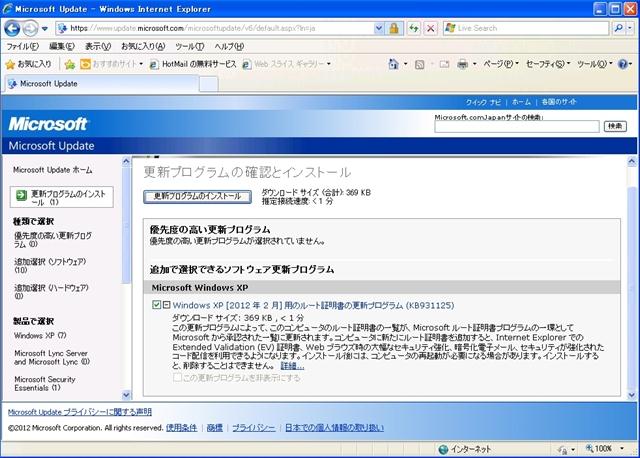Click the sidebar scroll down arrow
The height and width of the screenshot is (458, 640).
[x=126, y=395]
